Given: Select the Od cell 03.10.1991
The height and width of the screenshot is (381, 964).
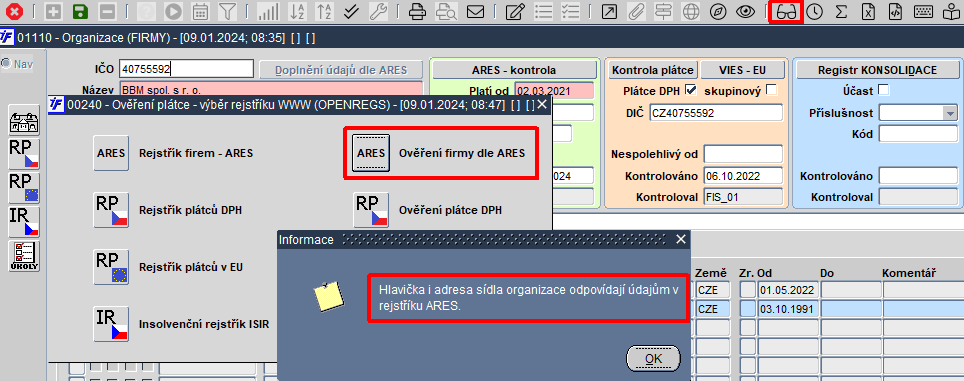Looking at the screenshot, I should pos(788,309).
